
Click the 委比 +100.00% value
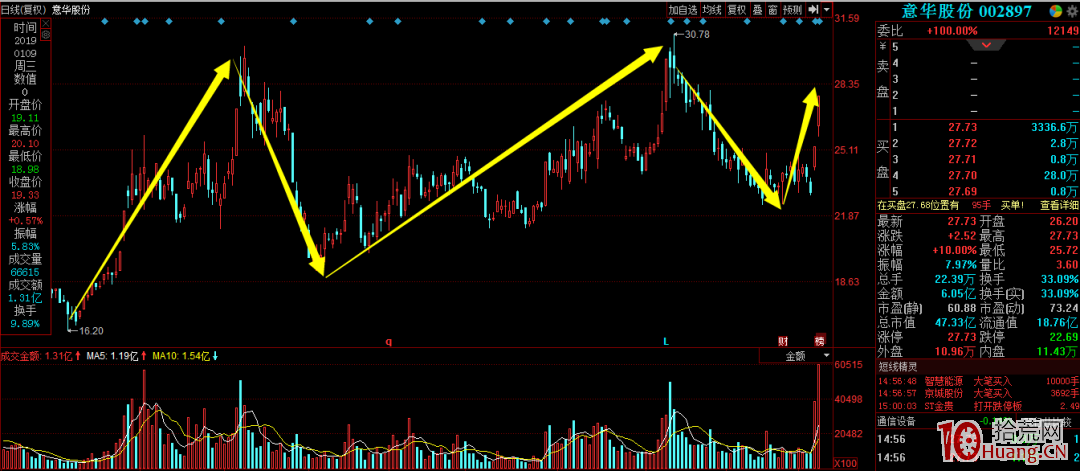click(x=952, y=31)
